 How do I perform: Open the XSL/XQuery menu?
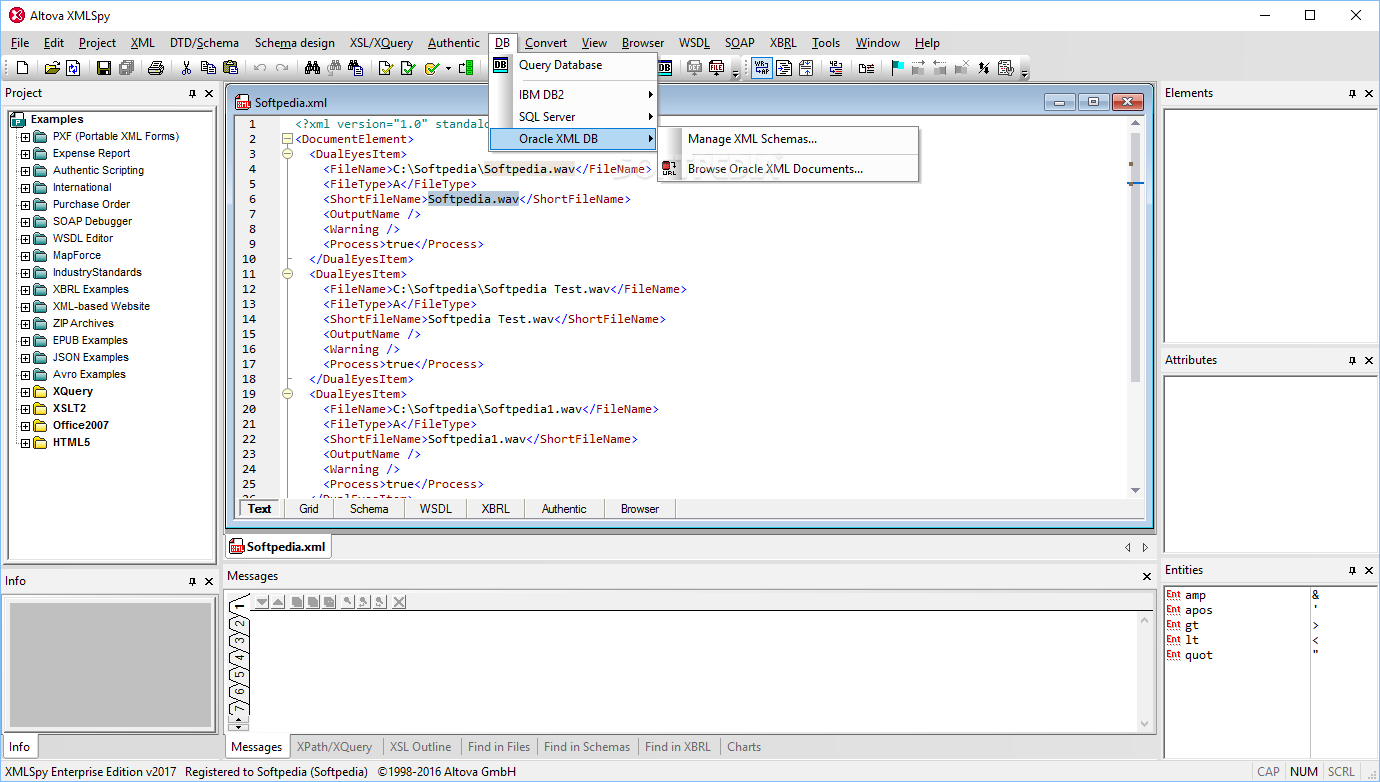381,43
